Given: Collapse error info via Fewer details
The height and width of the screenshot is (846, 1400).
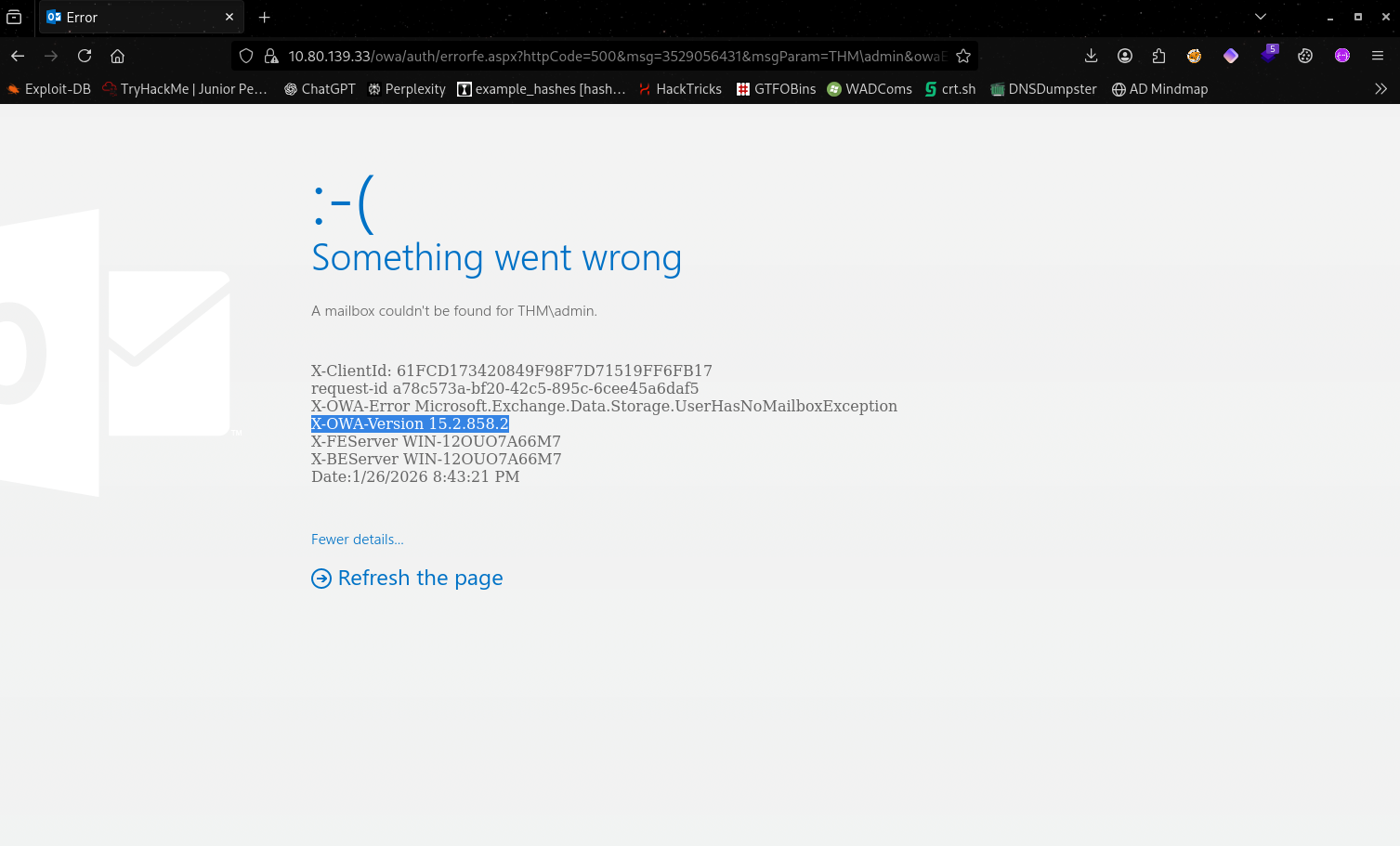Looking at the screenshot, I should tap(357, 540).
